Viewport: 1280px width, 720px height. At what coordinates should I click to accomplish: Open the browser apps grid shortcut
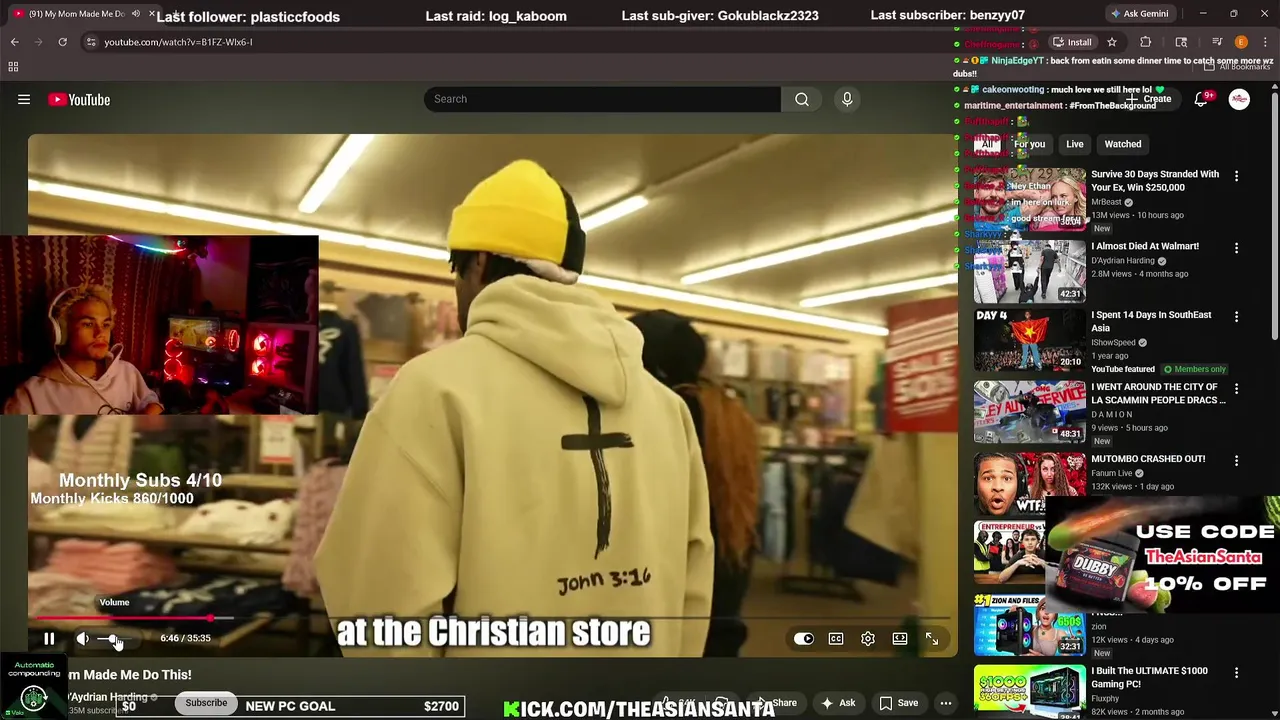(13, 67)
